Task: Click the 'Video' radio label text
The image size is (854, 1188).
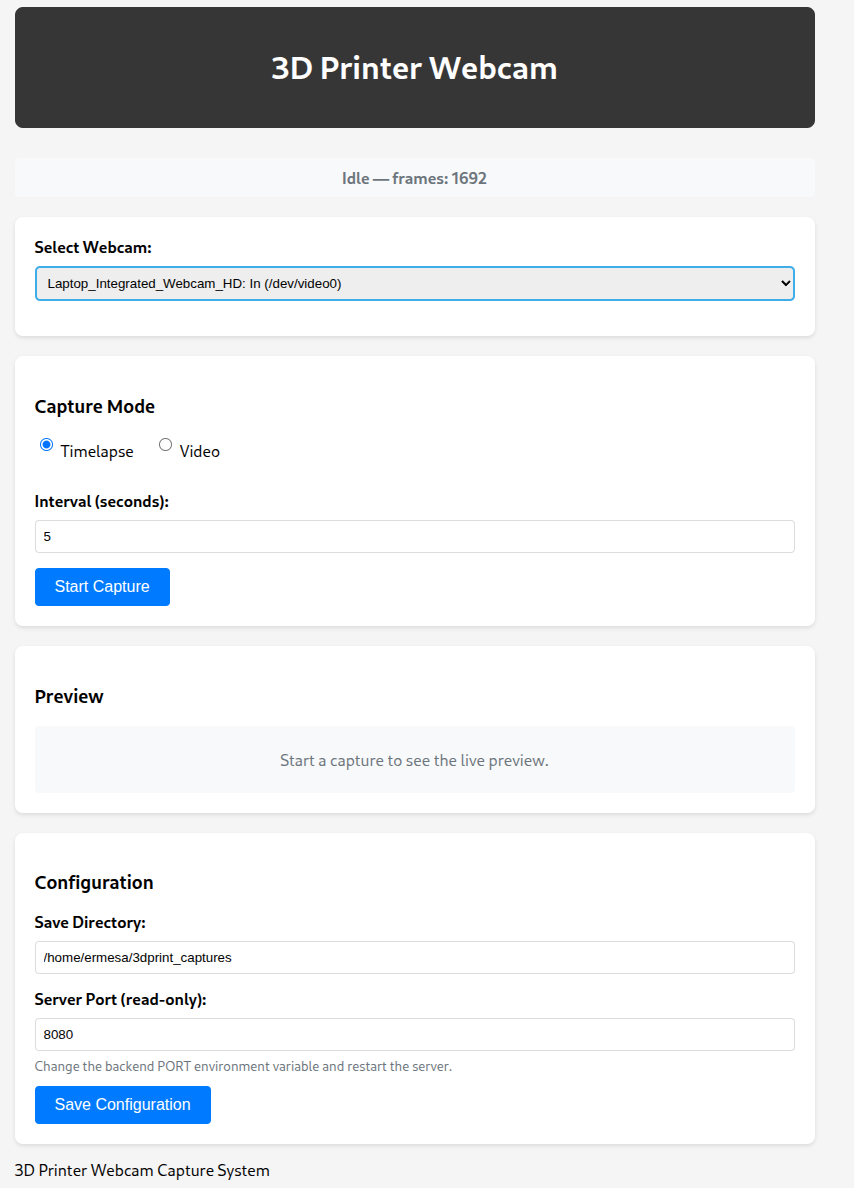Action: coord(200,452)
